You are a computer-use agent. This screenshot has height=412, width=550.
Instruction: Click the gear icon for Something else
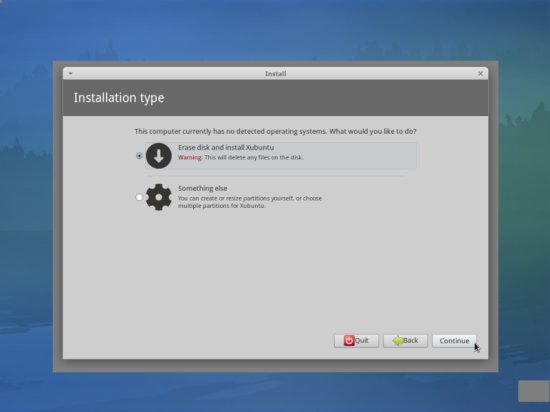[159, 197]
